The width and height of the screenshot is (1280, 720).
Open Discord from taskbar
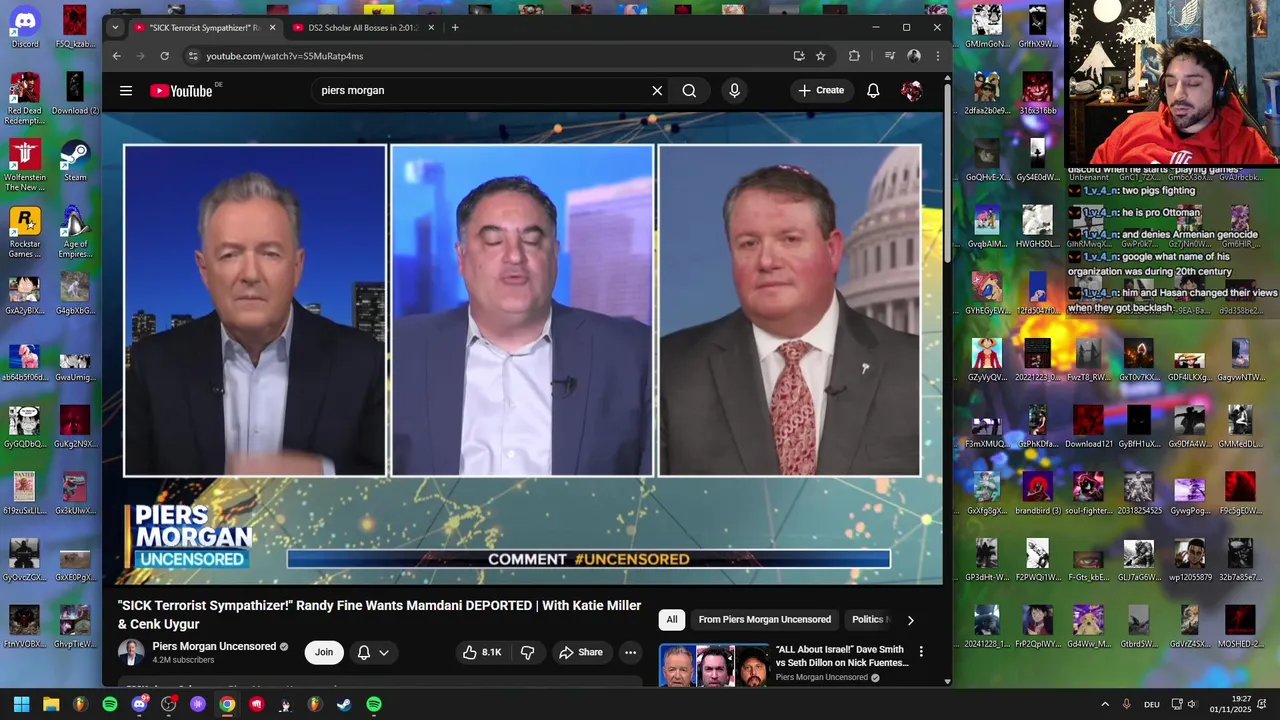[139, 704]
